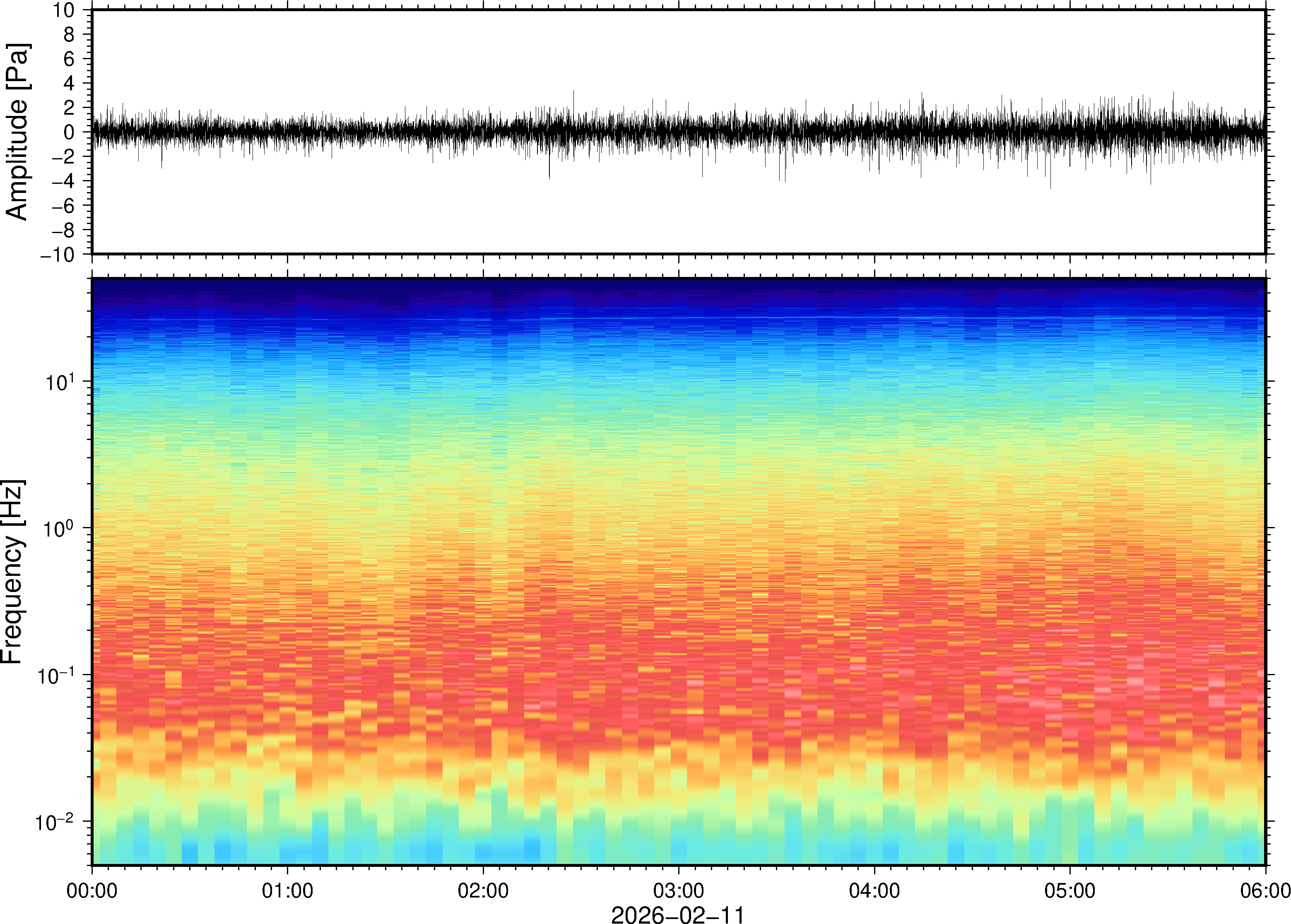This screenshot has width=1291, height=924.
Task: Click the 06:00 end time label
Action: [x=1265, y=890]
